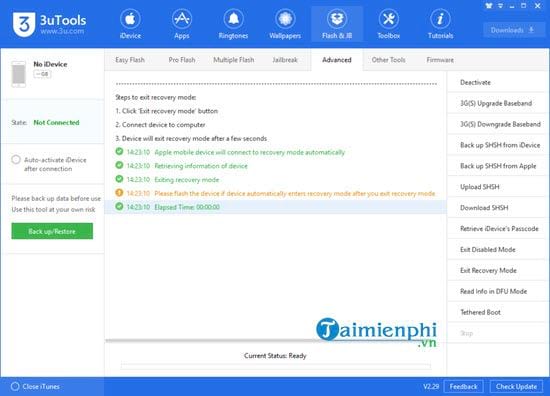This screenshot has height=396, width=550.
Task: Click green check icon beside 'Elapsed Time'
Action: tap(119, 207)
